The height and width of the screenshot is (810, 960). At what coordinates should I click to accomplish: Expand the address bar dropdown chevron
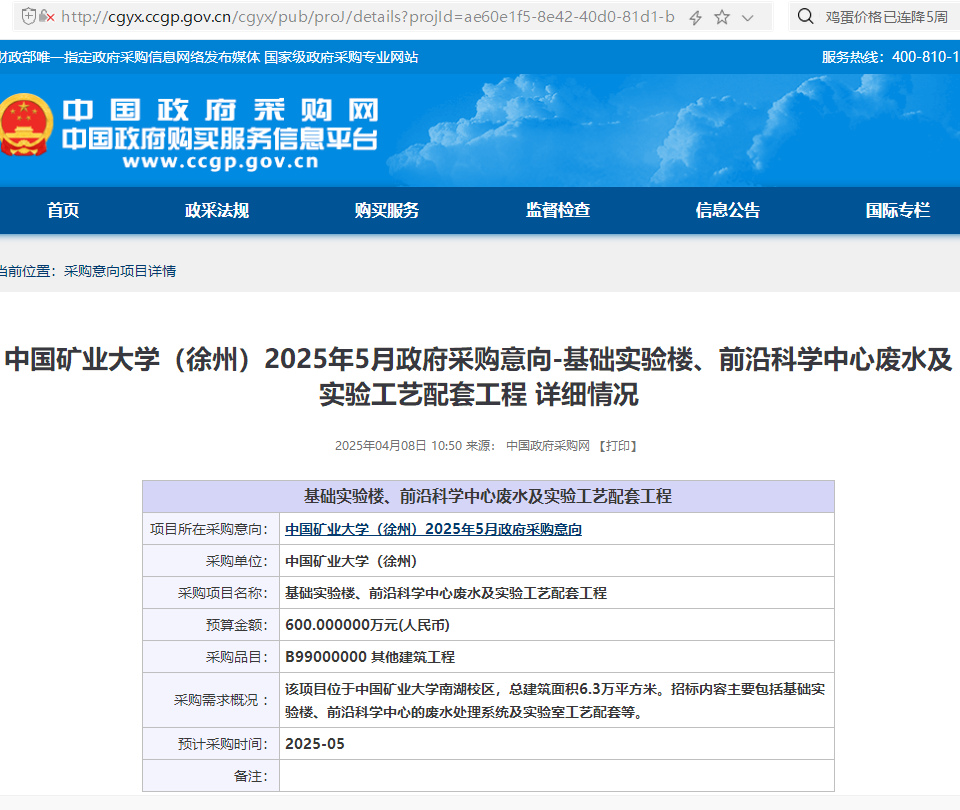coord(748,18)
